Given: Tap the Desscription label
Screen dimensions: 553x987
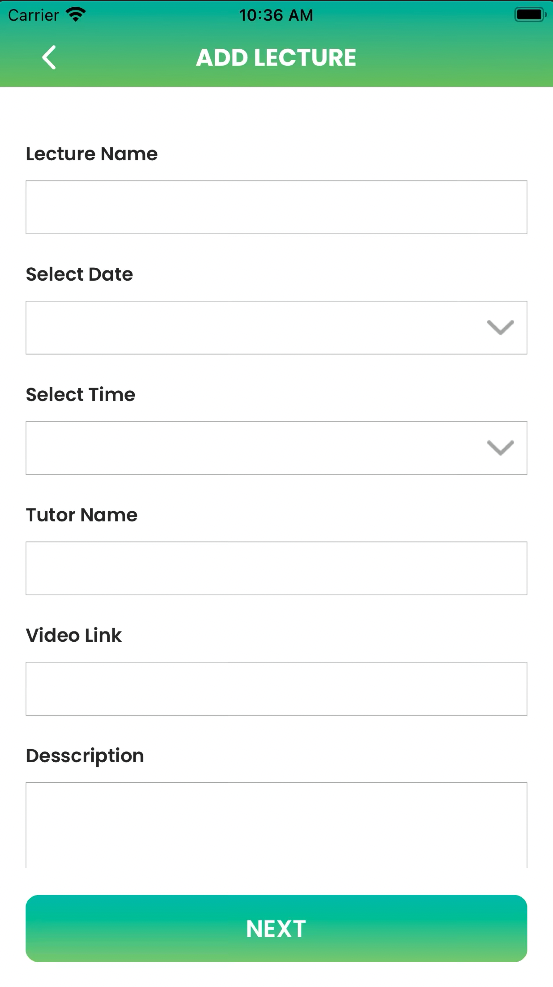Looking at the screenshot, I should [x=85, y=755].
